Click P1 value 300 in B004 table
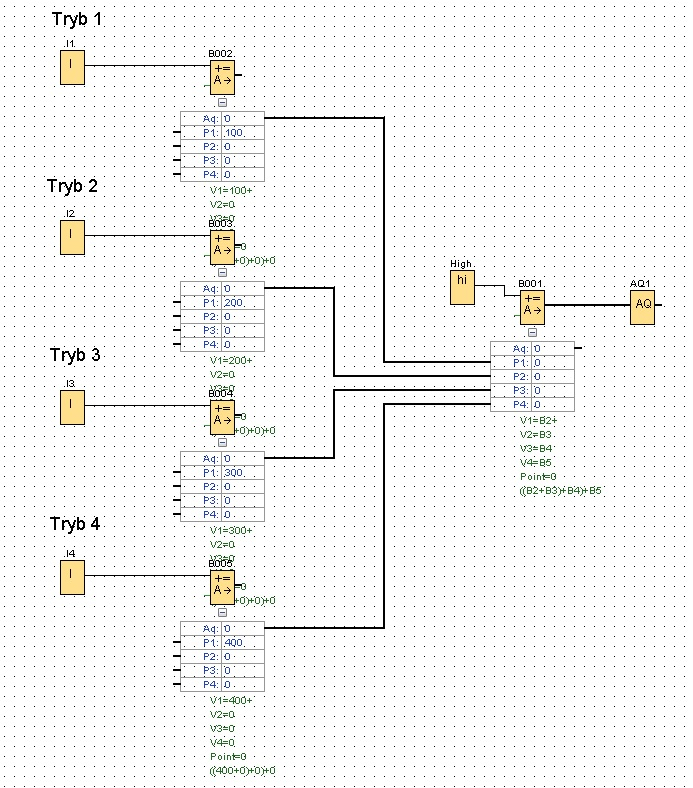This screenshot has width=693, height=788. coord(243,472)
